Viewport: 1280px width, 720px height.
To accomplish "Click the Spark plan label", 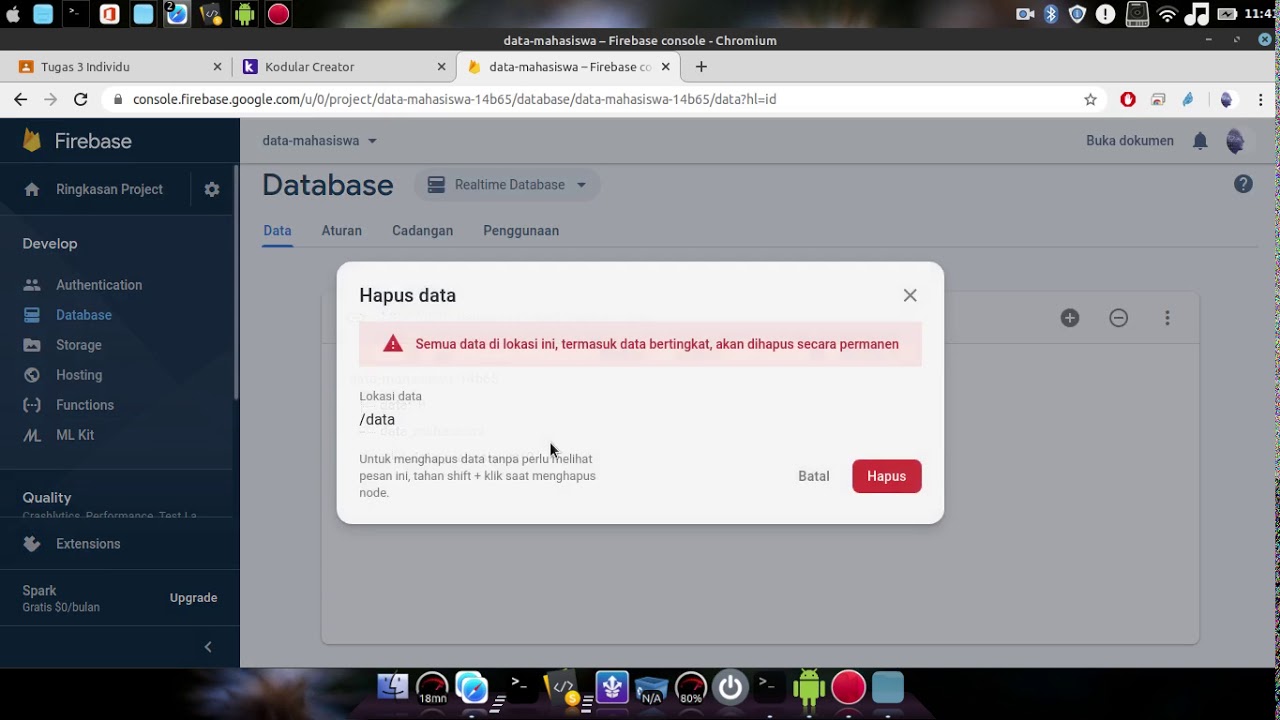I will [40, 591].
